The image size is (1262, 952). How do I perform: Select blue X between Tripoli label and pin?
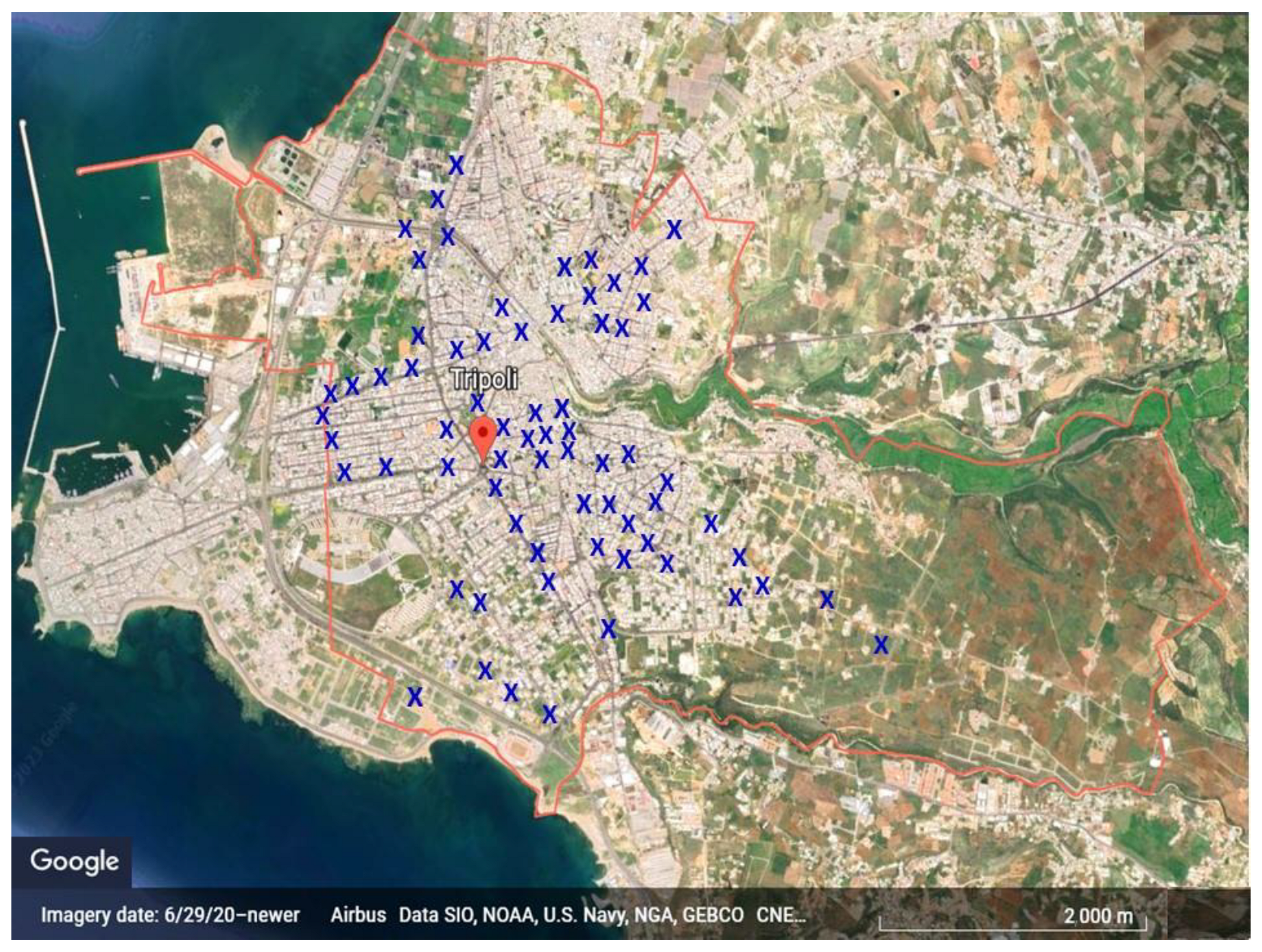pos(477,402)
